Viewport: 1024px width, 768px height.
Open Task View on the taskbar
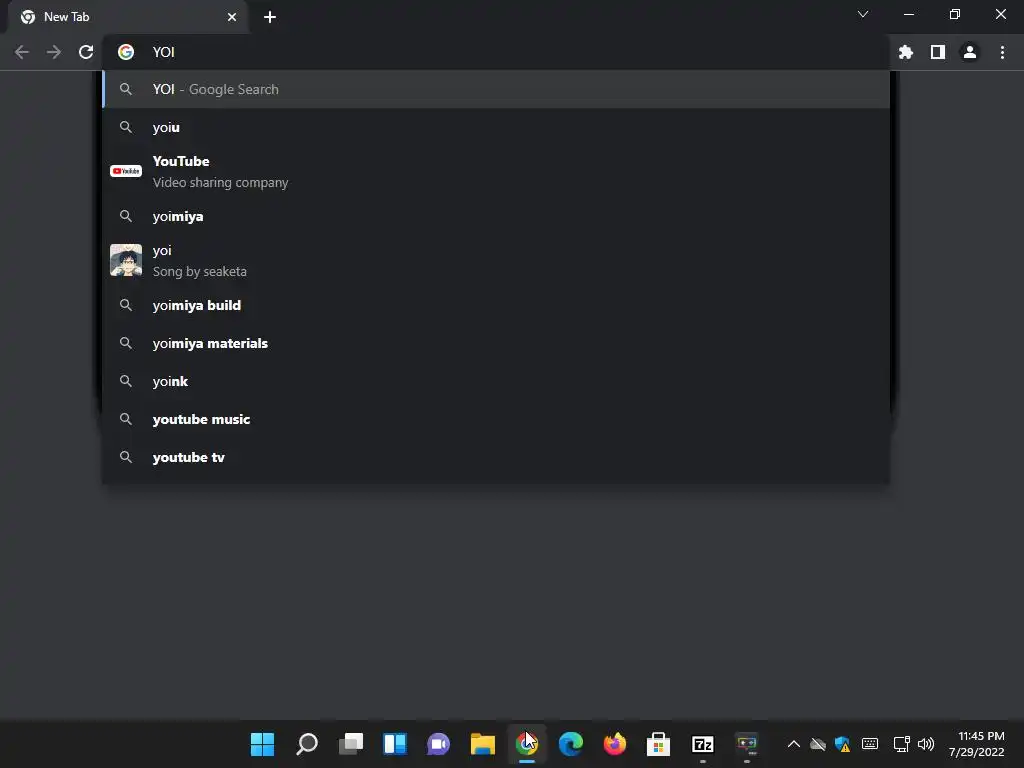tap(351, 744)
